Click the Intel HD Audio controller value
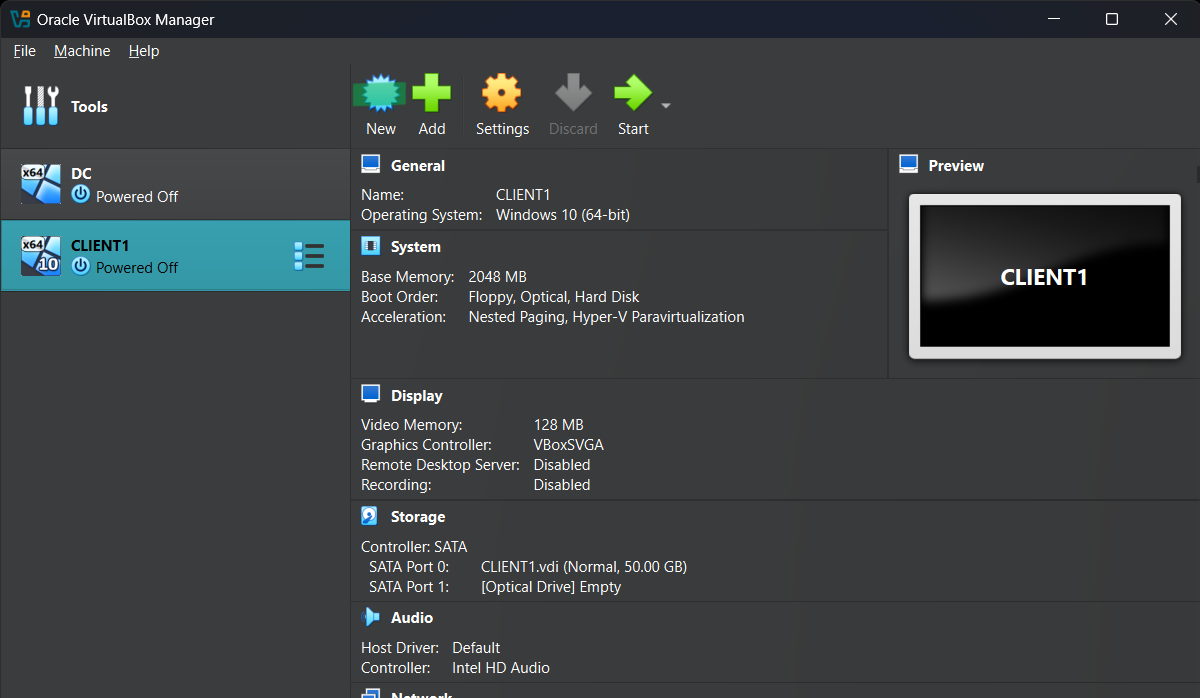The height and width of the screenshot is (698, 1200). pos(501,668)
